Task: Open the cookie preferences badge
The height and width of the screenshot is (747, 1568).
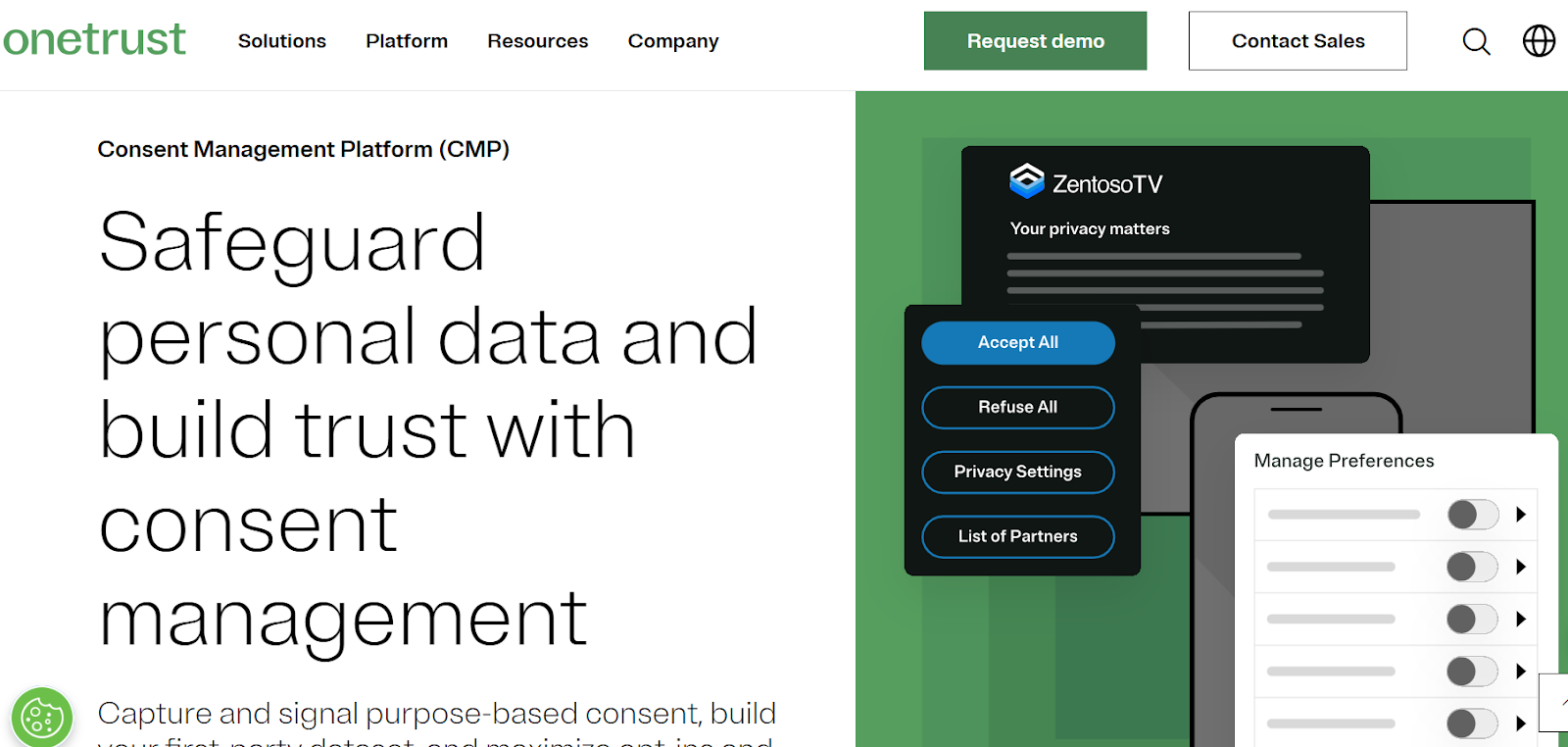Action: (42, 718)
